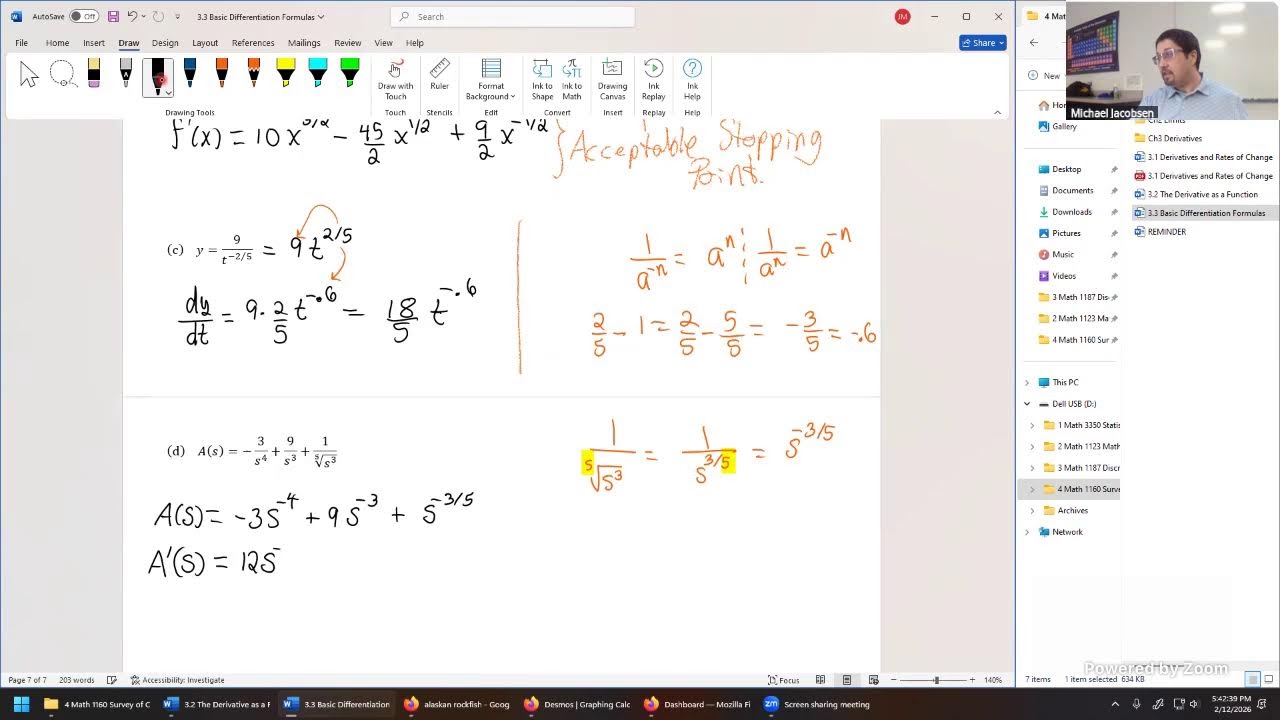Open Accessibility: Investigate in status bar
The width and height of the screenshot is (1280, 720).
(177, 680)
